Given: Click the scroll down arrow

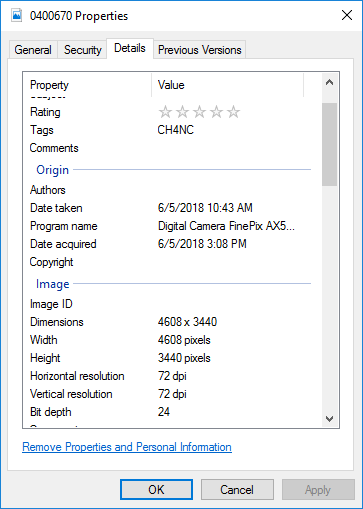Looking at the screenshot, I should (329, 419).
